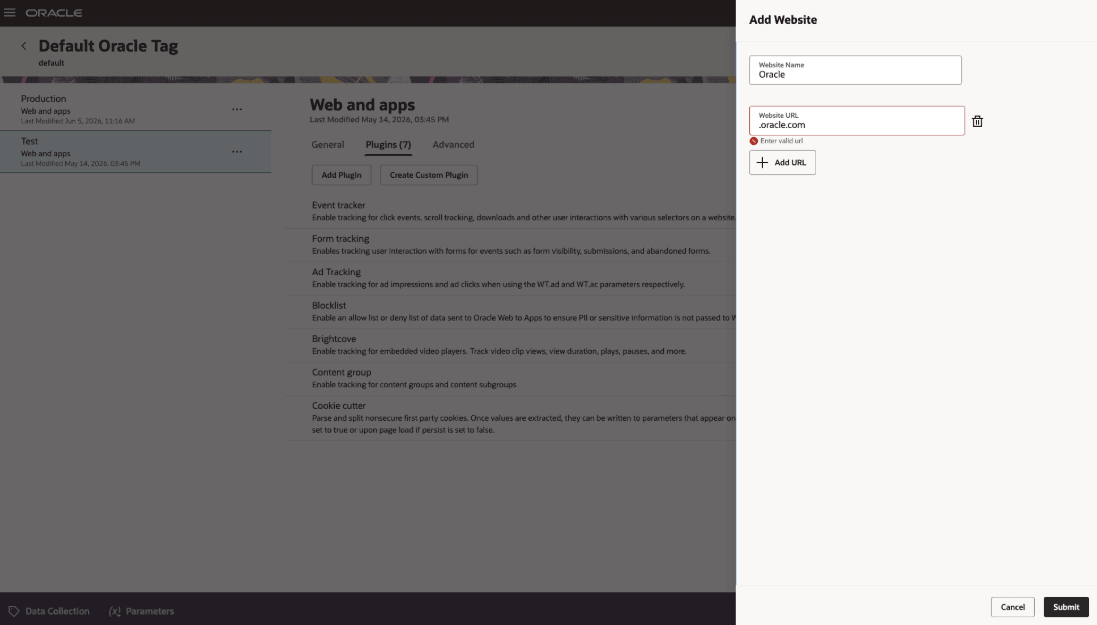1097x625 pixels.
Task: Click the Oracle logo
Action: coord(54,13)
